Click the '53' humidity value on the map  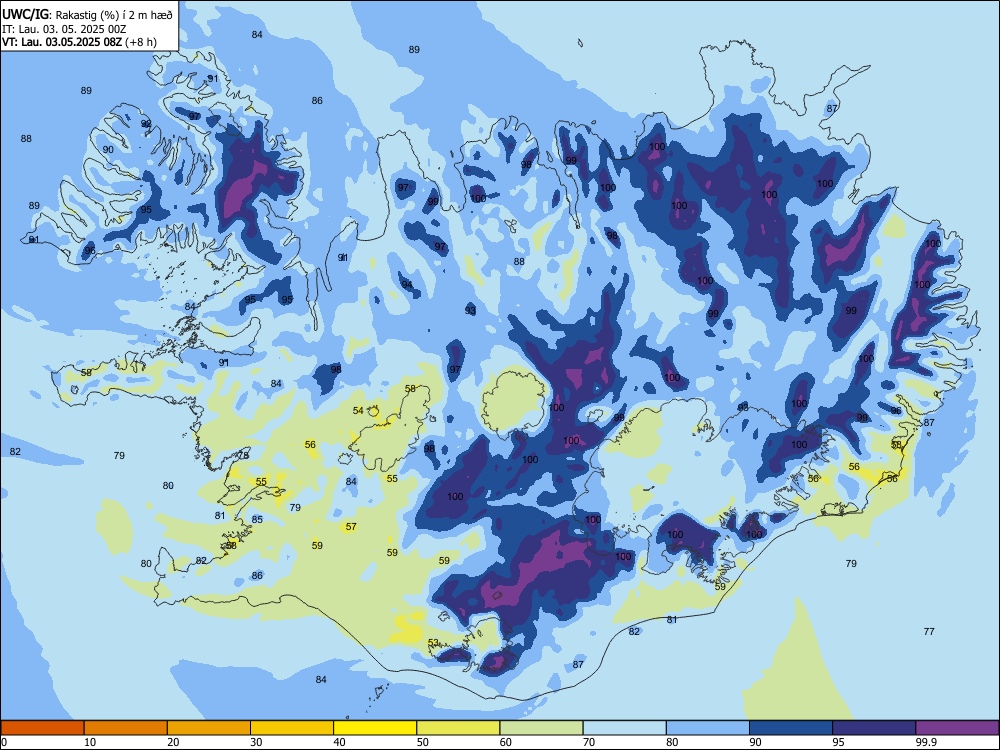tap(433, 642)
